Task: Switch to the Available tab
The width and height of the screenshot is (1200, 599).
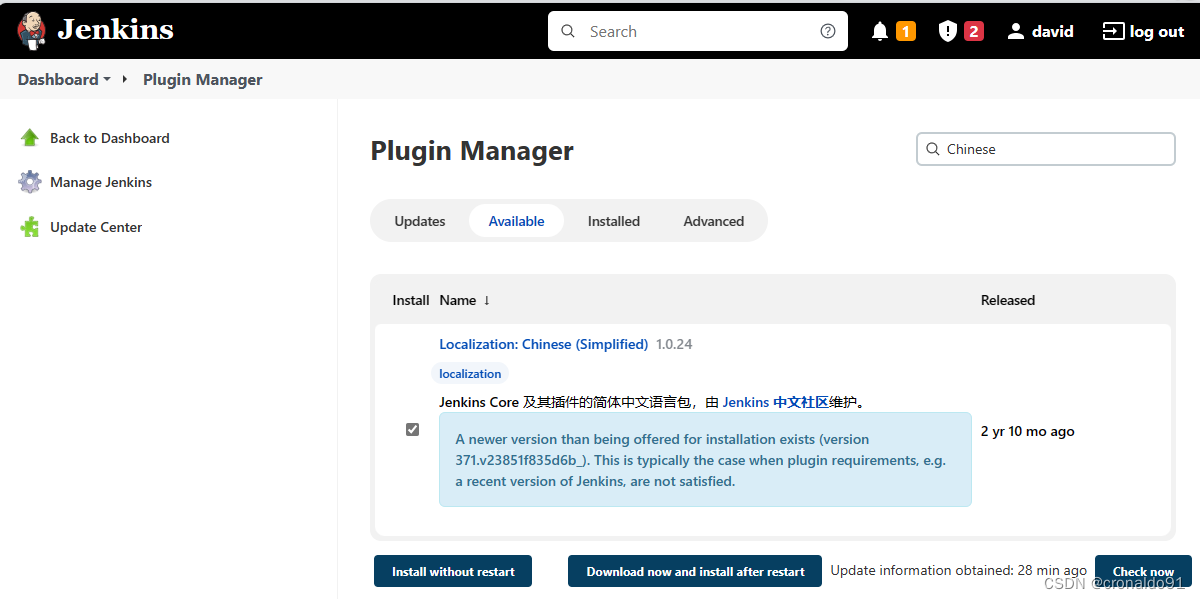Action: click(517, 221)
